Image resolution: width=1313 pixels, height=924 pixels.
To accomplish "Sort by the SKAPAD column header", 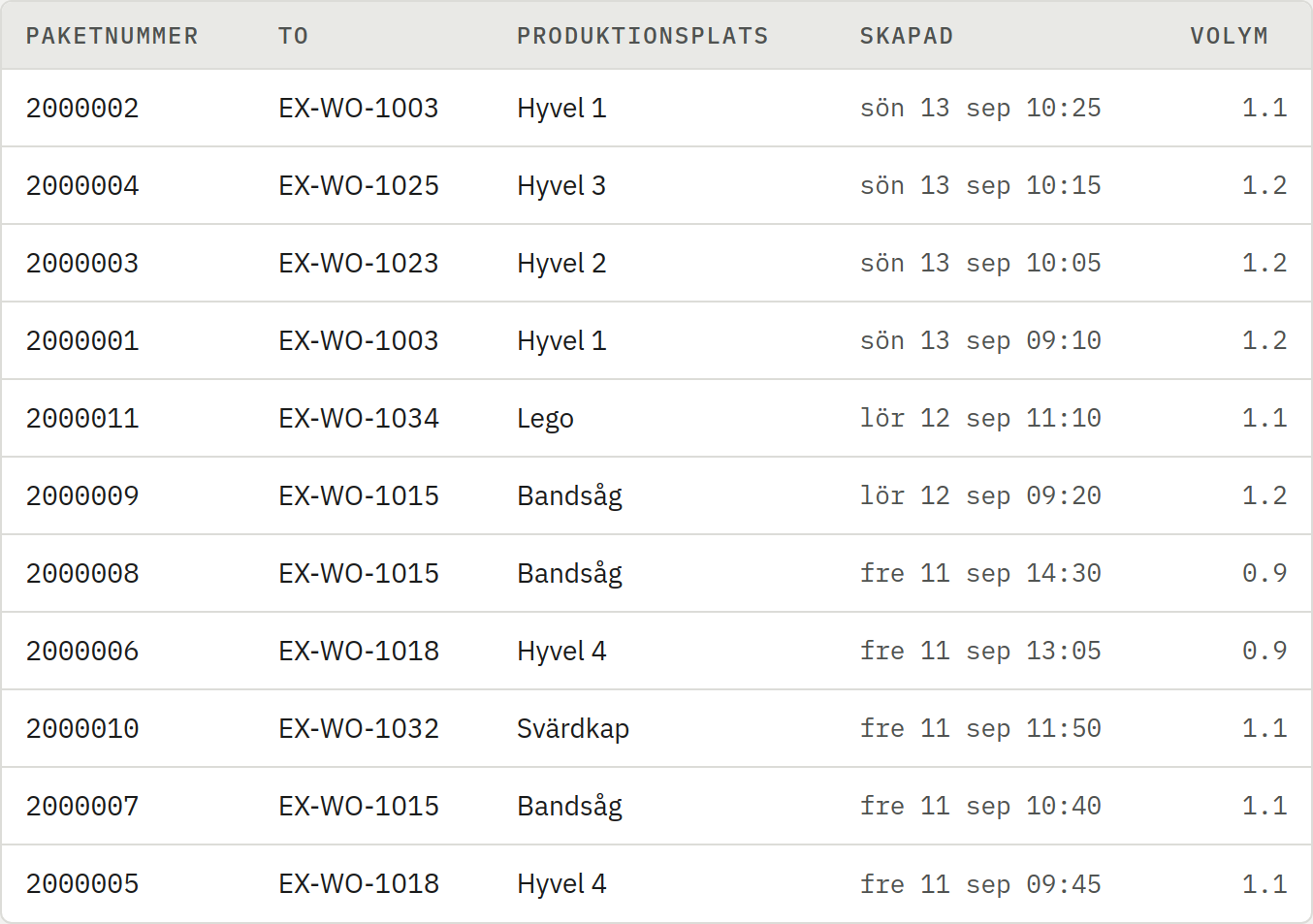I will pyautogui.click(x=906, y=36).
